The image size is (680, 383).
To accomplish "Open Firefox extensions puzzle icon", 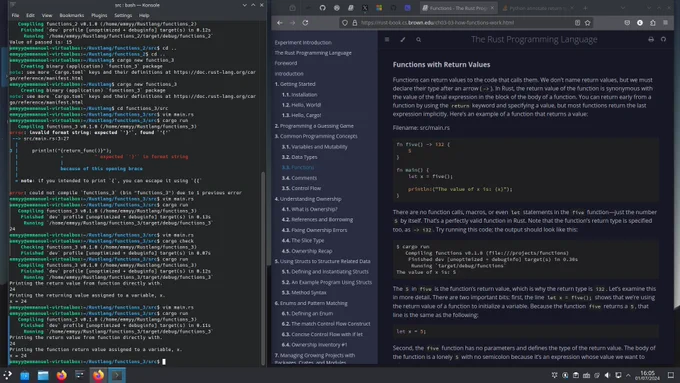I will coord(653,23).
